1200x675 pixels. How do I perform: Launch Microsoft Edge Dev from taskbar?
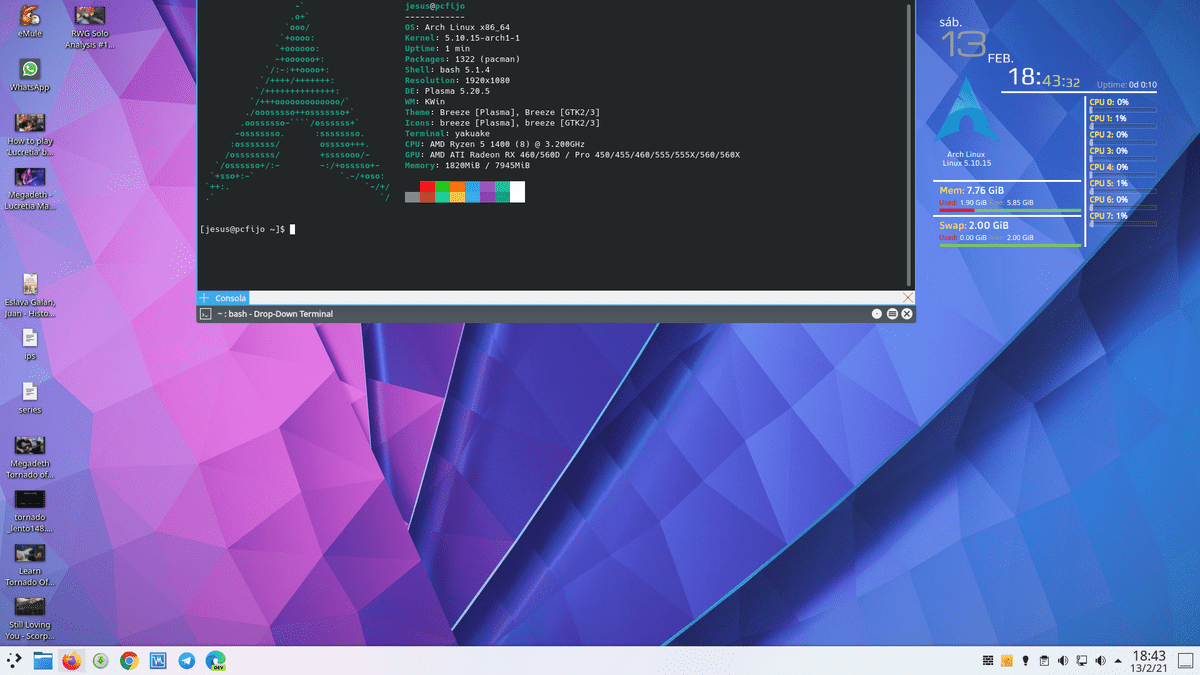pos(215,660)
